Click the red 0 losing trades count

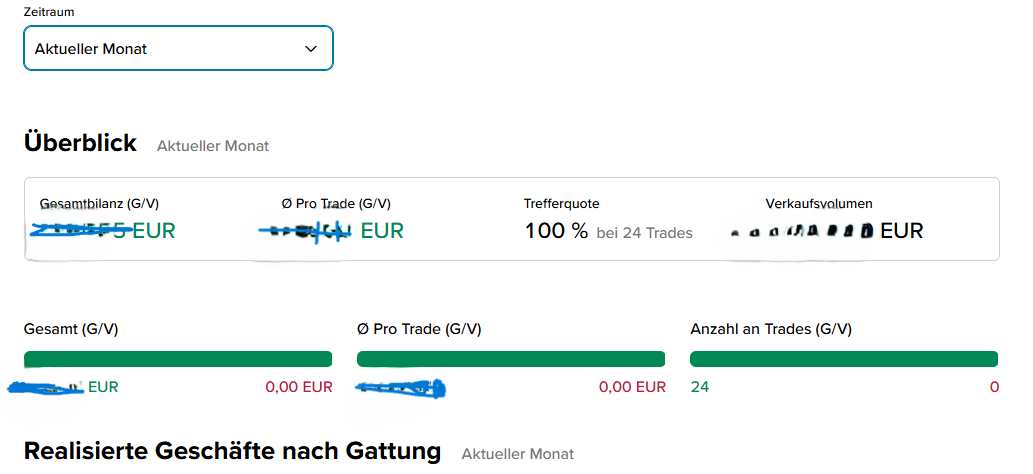pos(994,387)
